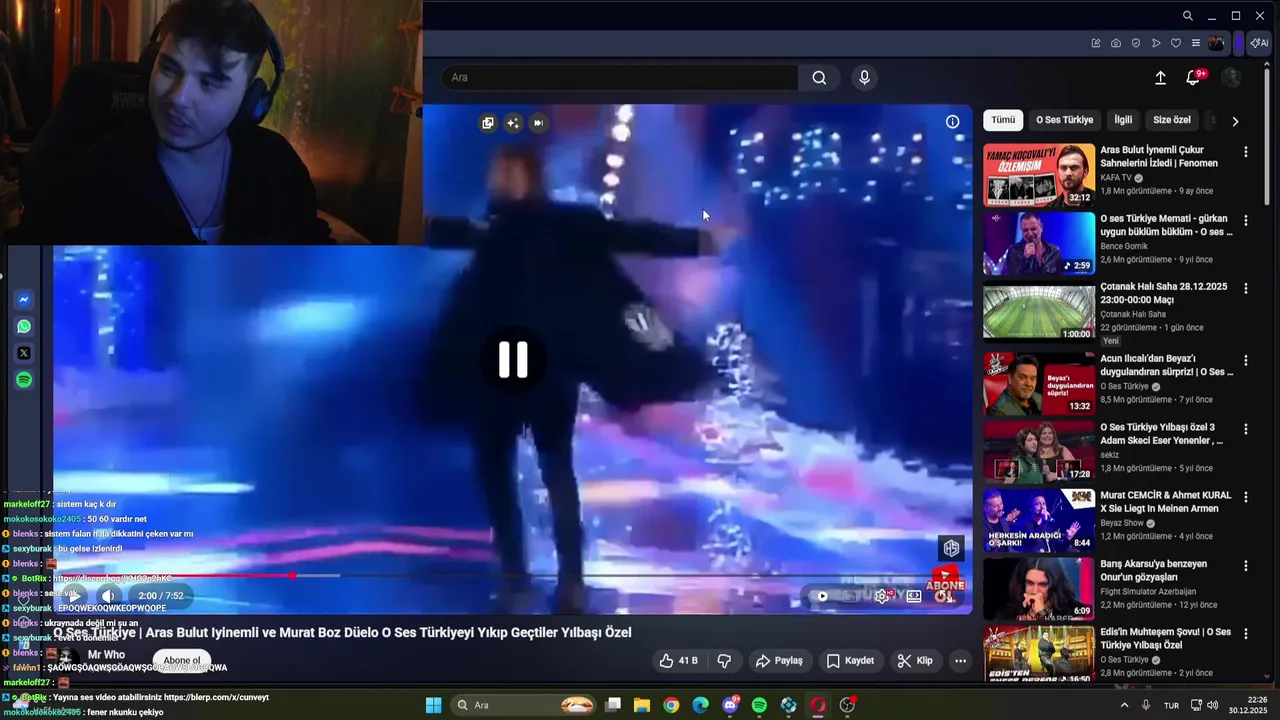Open YouTube account avatar menu

click(x=1232, y=77)
